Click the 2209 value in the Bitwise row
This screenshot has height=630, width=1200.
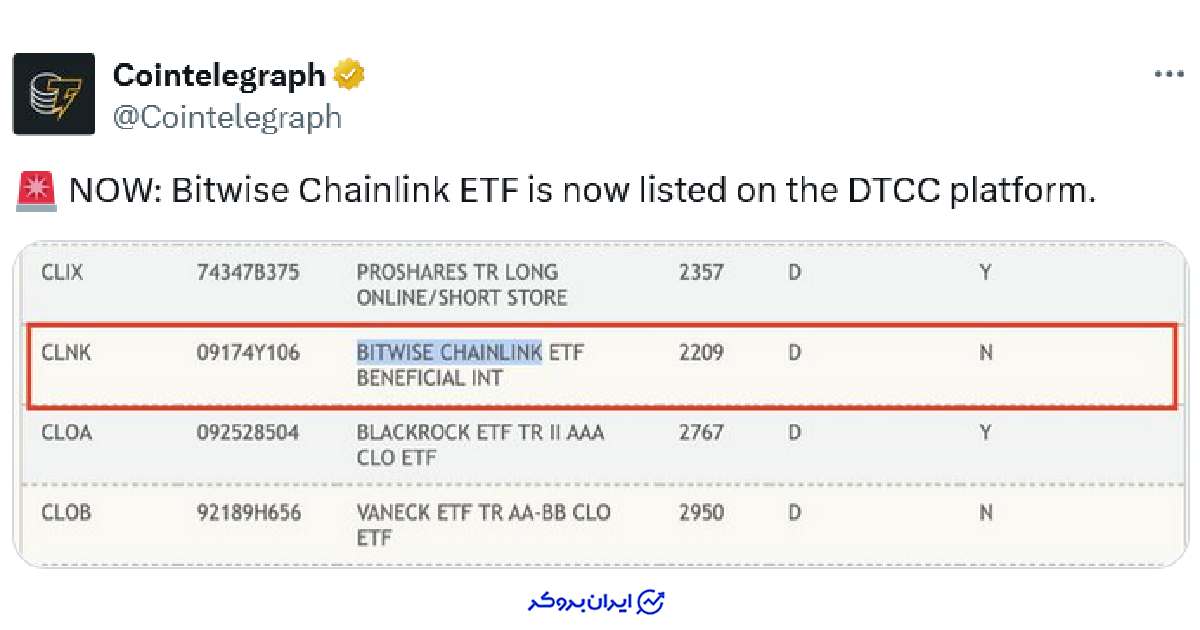(x=701, y=352)
